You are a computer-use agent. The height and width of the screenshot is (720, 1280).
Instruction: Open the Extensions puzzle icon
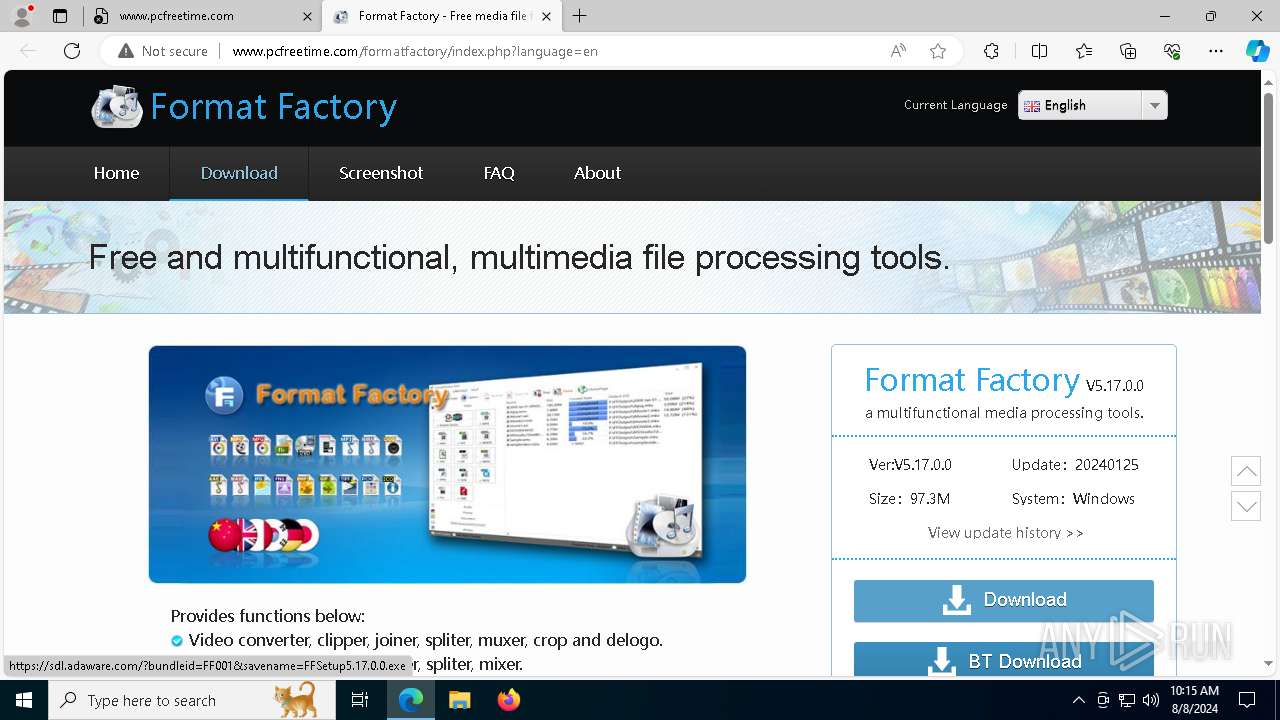(991, 51)
